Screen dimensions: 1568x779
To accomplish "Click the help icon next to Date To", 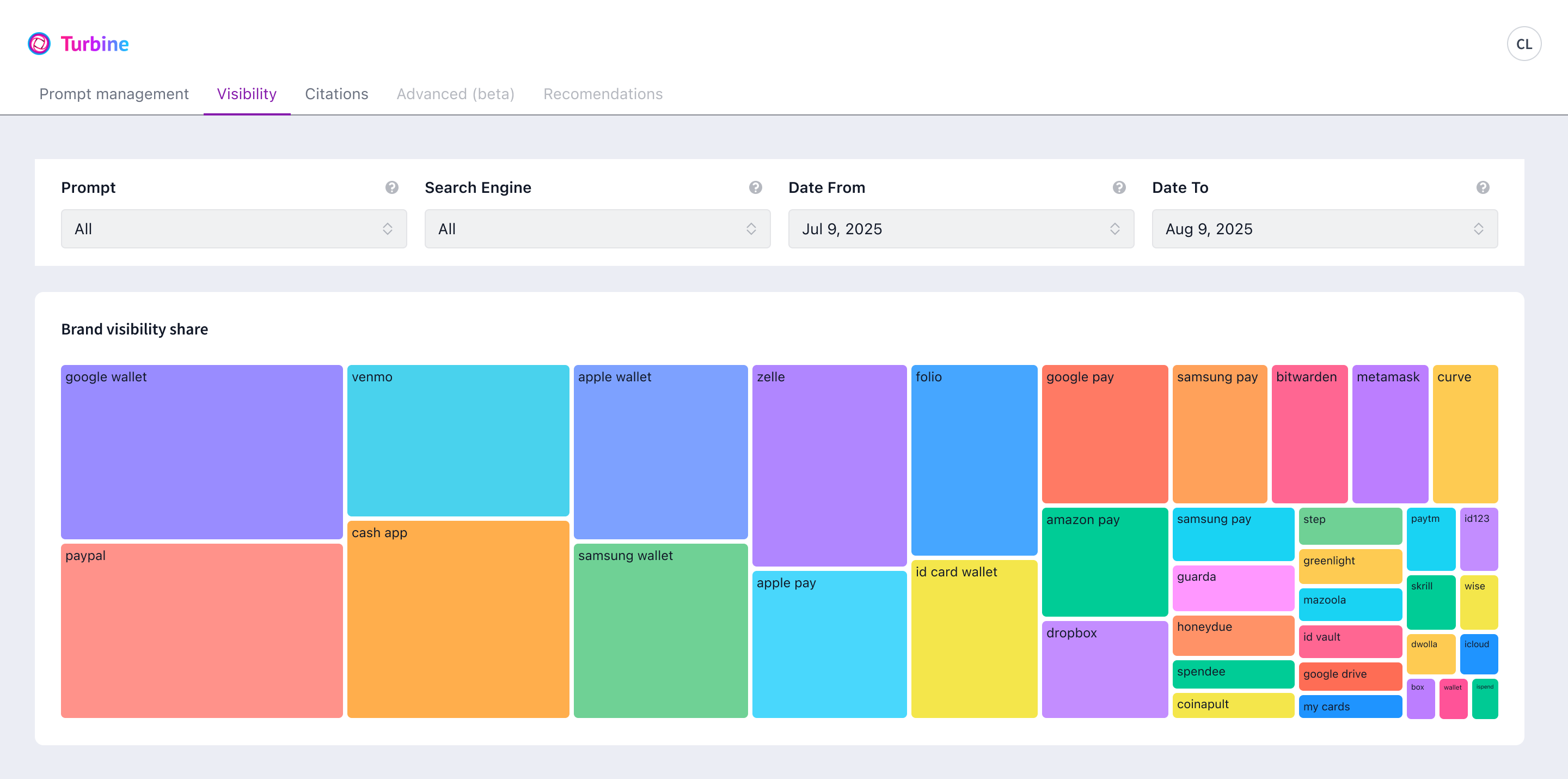I will pyautogui.click(x=1483, y=187).
